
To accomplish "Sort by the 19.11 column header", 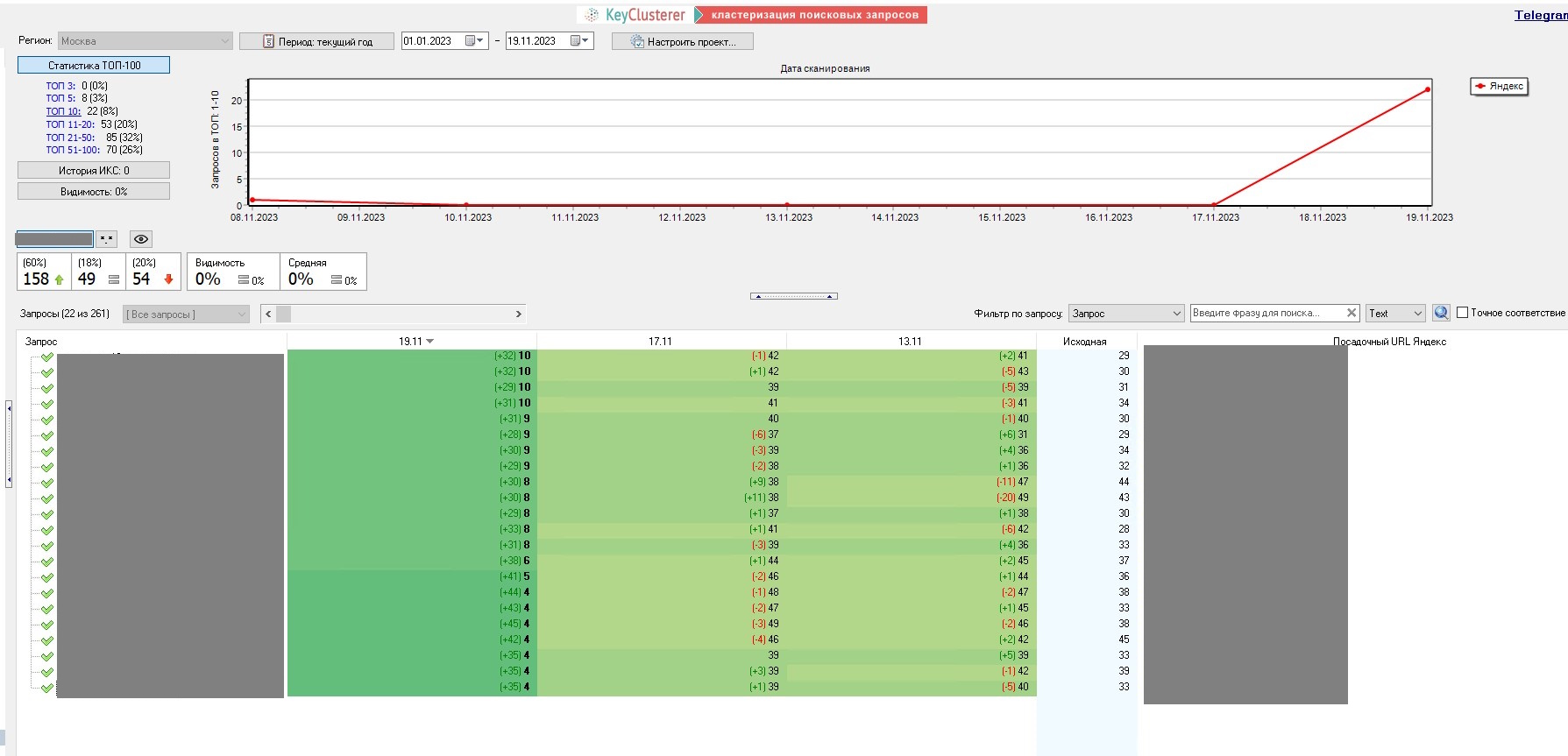I will click(411, 342).
